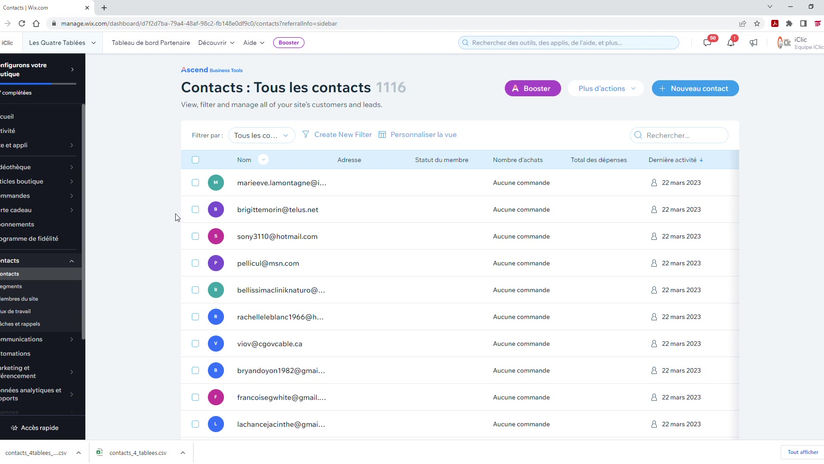Open Tableau de bord Partenaire menu item
Screen dimensions: 824x464
(151, 43)
